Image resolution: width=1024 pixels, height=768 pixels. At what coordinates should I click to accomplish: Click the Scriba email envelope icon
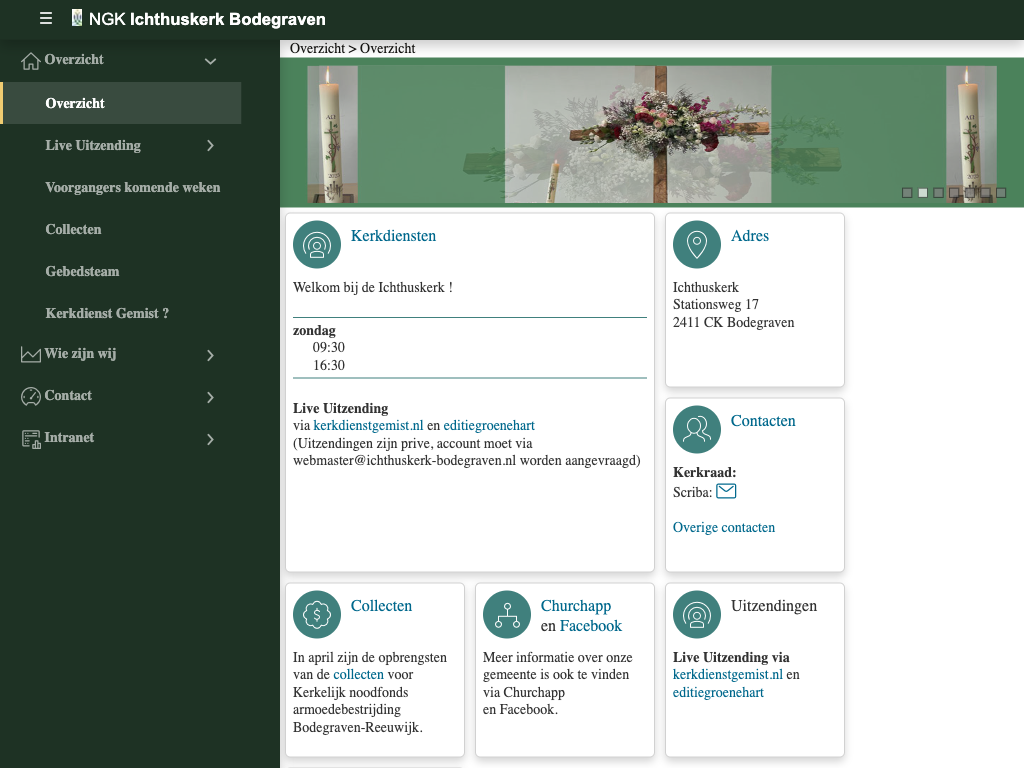point(726,491)
